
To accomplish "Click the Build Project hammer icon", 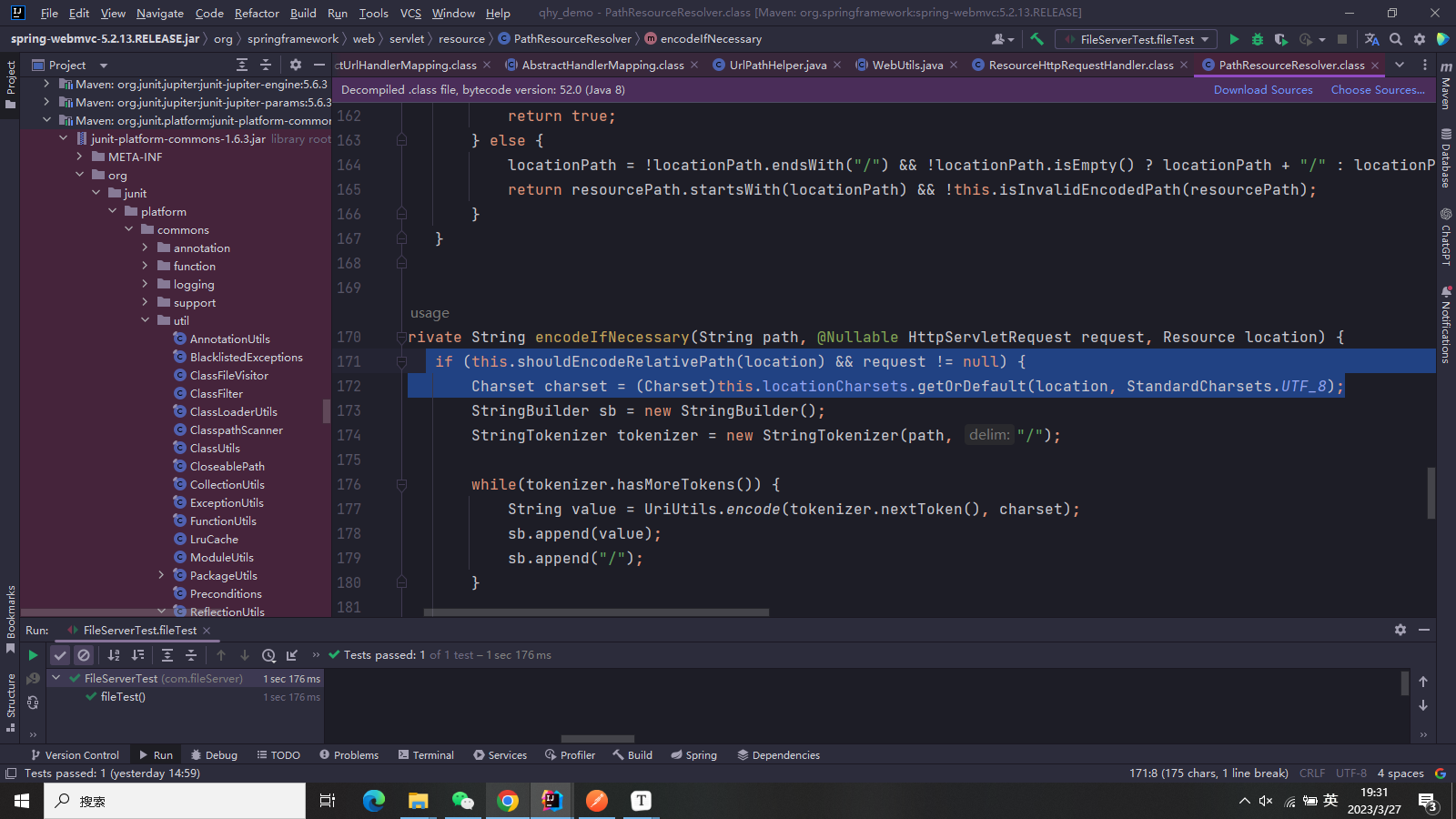I will click(x=1036, y=39).
